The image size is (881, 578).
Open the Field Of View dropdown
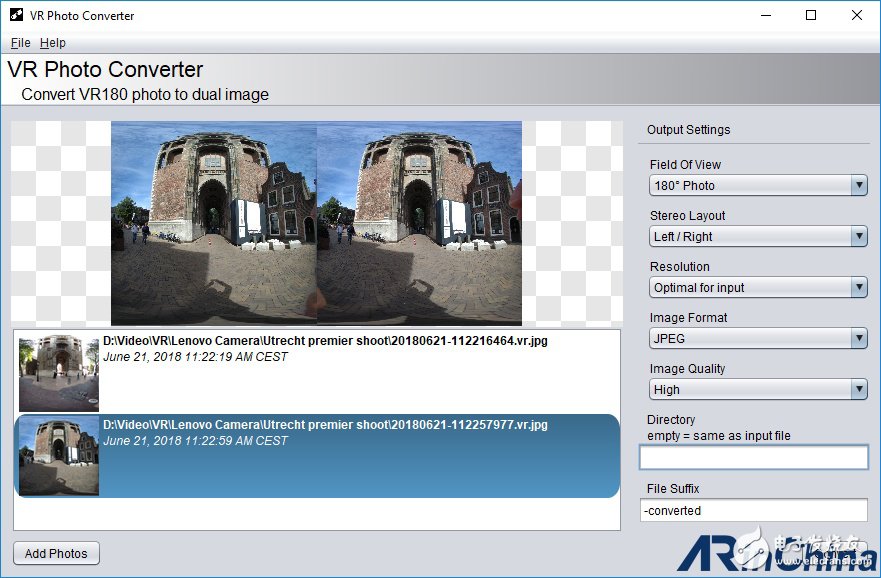tap(757, 185)
